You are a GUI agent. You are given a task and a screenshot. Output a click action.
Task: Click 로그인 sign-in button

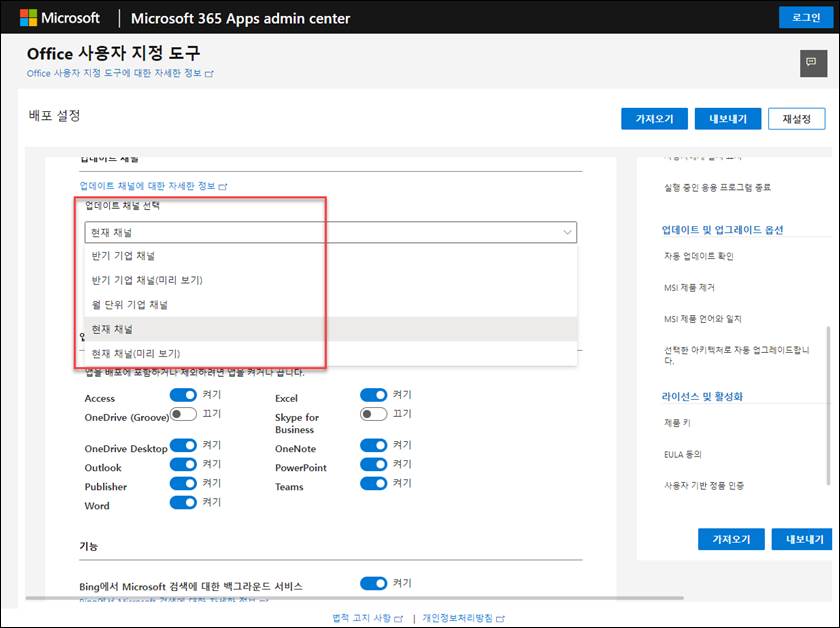pyautogui.click(x=806, y=18)
